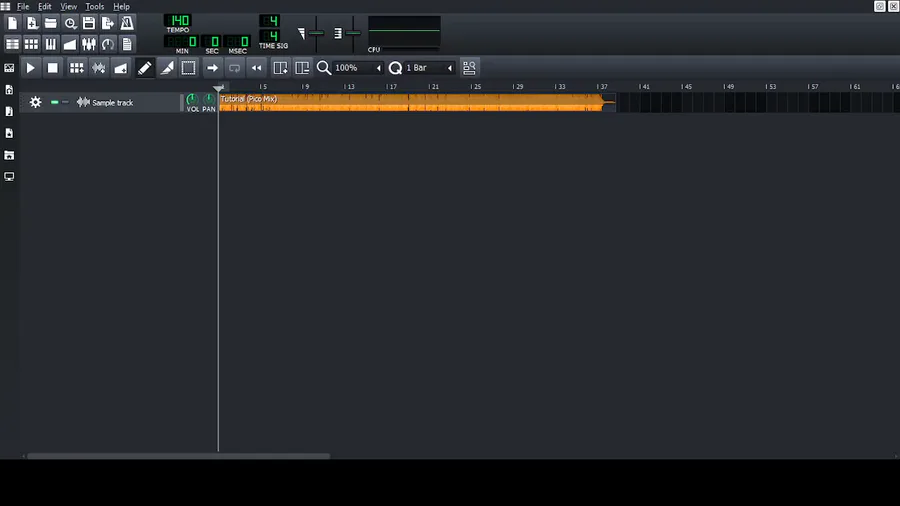Open an existing project via folder icon
This screenshot has width=900, height=506.
pyautogui.click(x=51, y=23)
